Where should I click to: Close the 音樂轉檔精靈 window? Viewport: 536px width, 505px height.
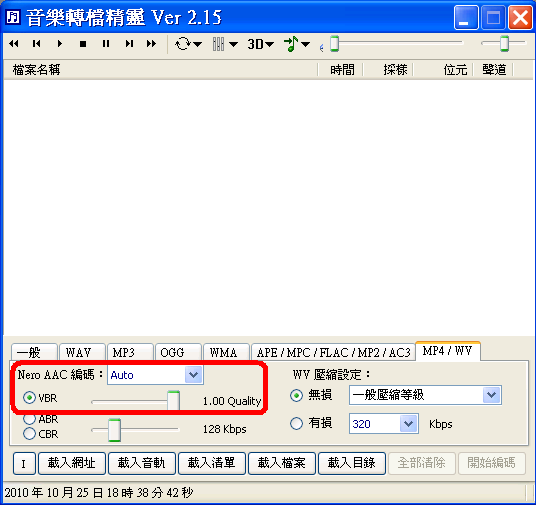[520, 17]
